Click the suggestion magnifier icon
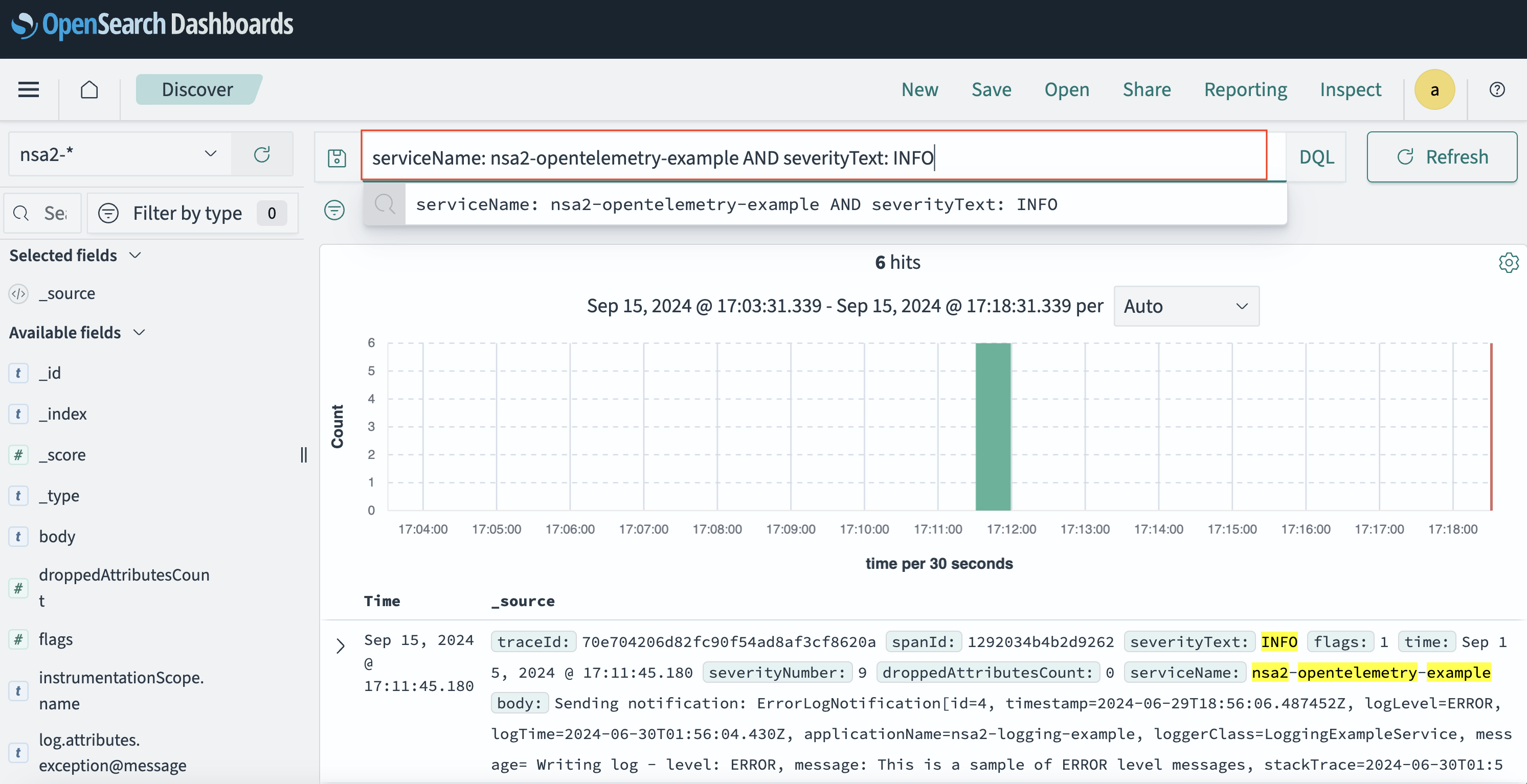This screenshot has width=1527, height=784. pyautogui.click(x=385, y=204)
